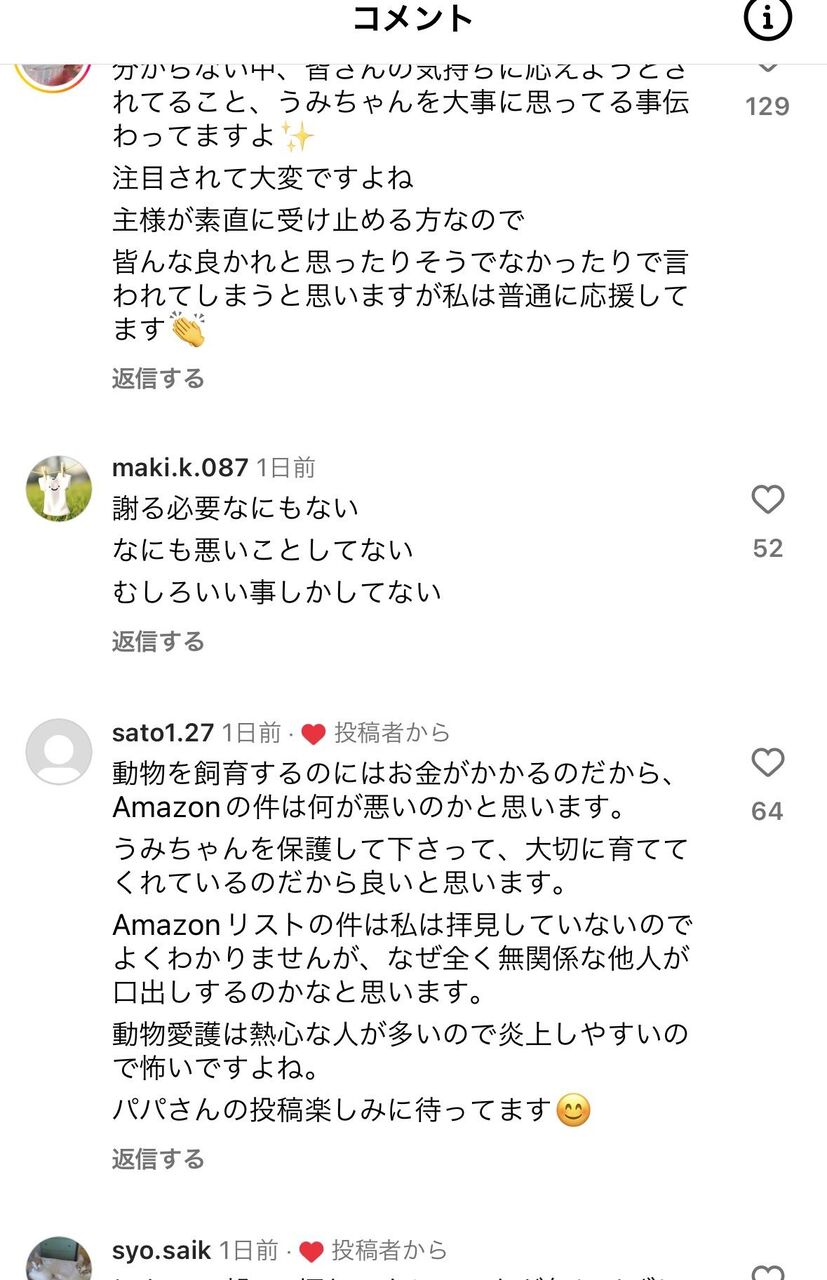Tap the 64 likes count
The height and width of the screenshot is (1280, 827).
[x=768, y=811]
